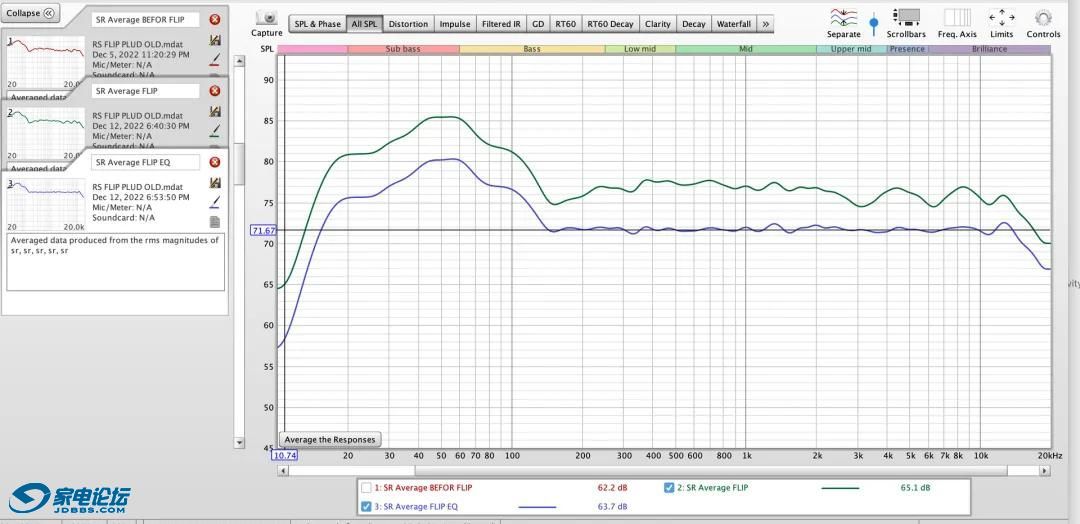Click the 65.1 dB legend value
The width and height of the screenshot is (1080, 524).
915,488
